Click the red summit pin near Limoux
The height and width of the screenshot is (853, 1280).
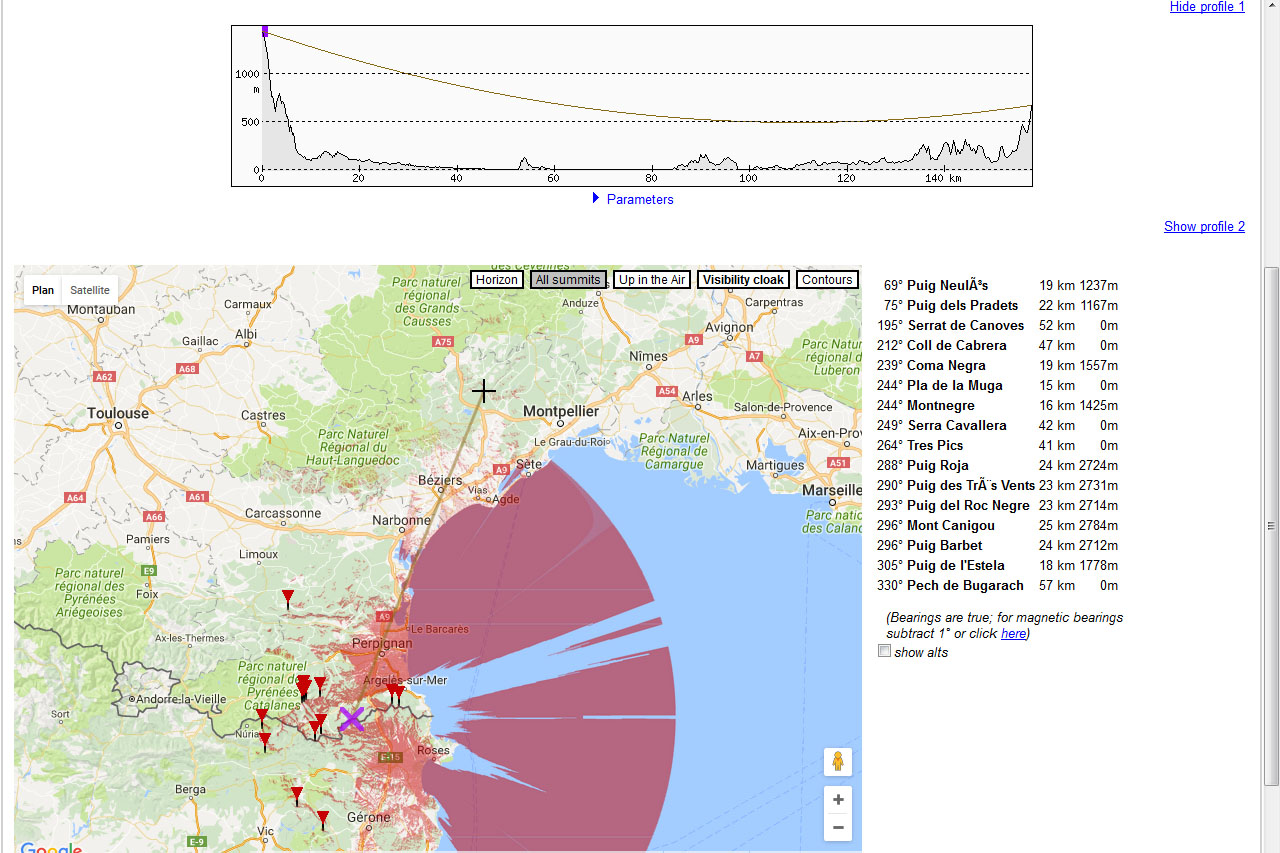[x=288, y=599]
